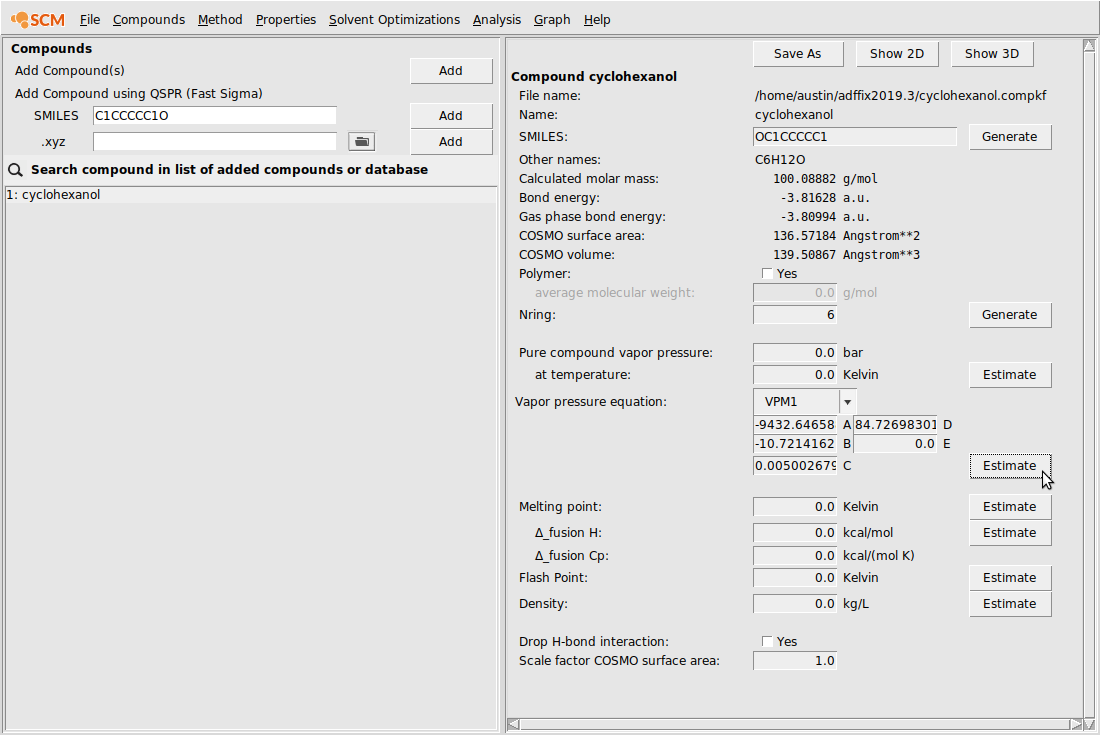
Task: Click the C6H12O other names value
Action: click(780, 160)
